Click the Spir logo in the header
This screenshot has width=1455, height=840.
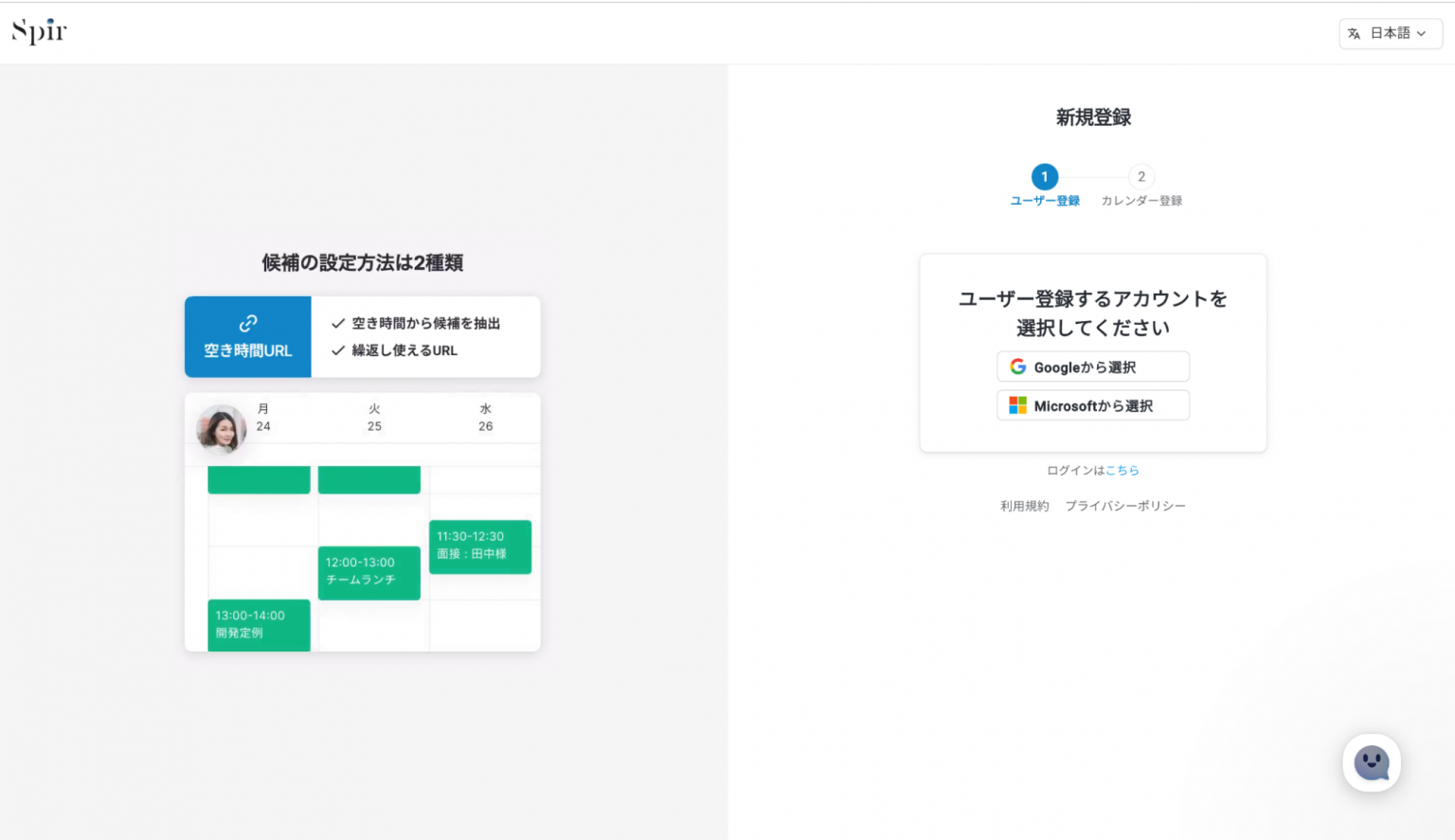(x=39, y=29)
